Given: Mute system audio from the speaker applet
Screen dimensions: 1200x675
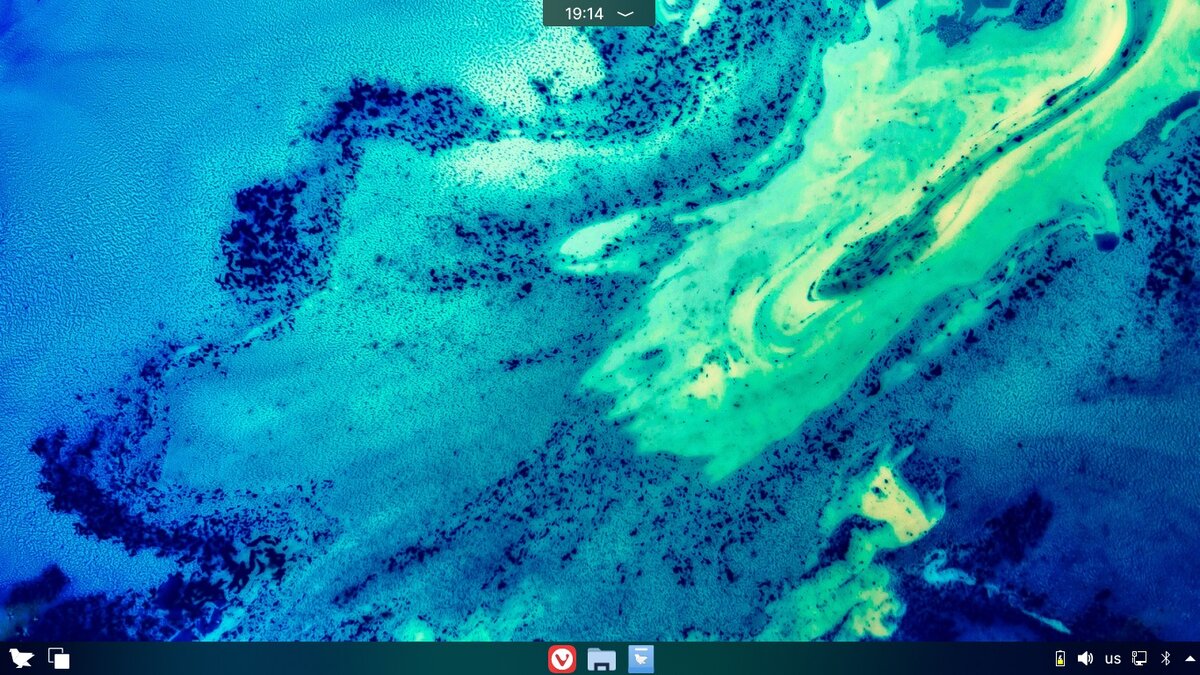Looking at the screenshot, I should pyautogui.click(x=1086, y=658).
